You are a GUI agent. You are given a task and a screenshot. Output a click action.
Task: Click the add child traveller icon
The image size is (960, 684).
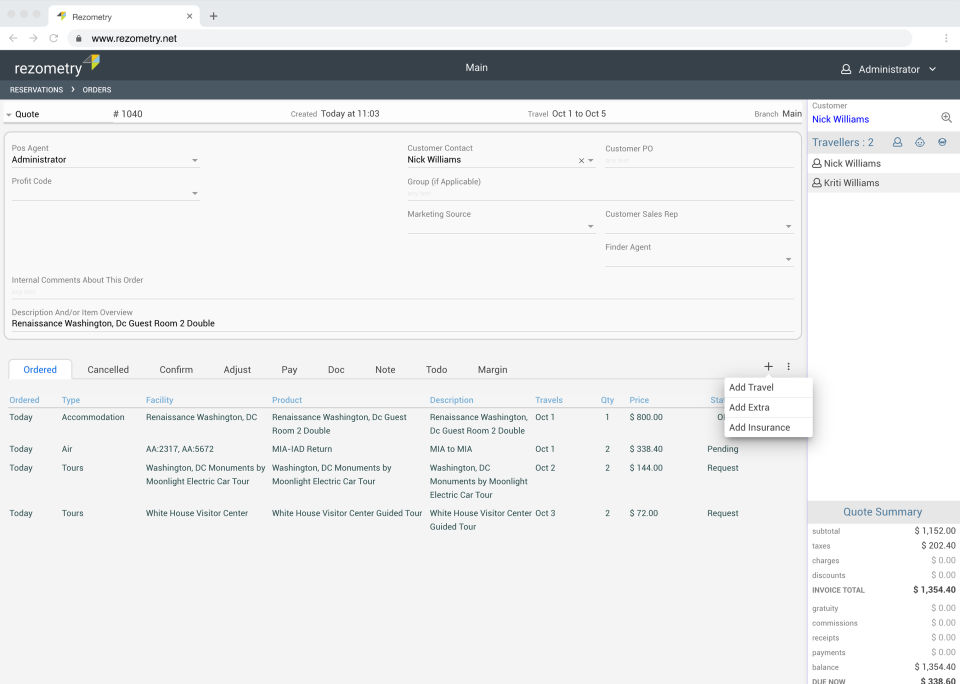click(x=920, y=143)
